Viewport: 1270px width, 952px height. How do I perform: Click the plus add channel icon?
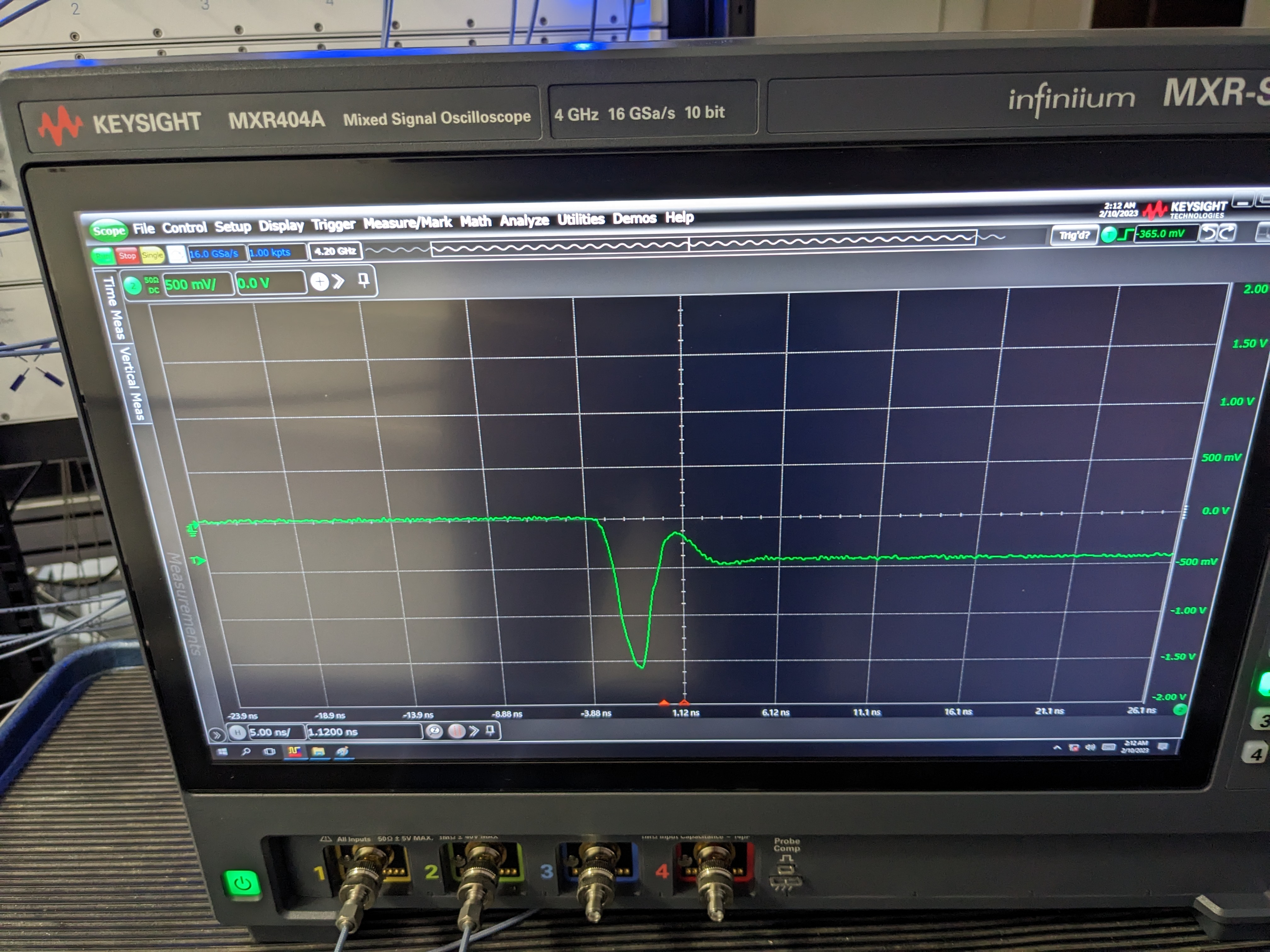click(320, 281)
